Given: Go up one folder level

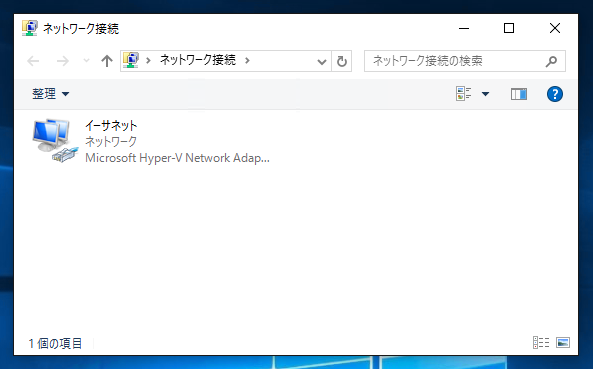Looking at the screenshot, I should (x=107, y=61).
